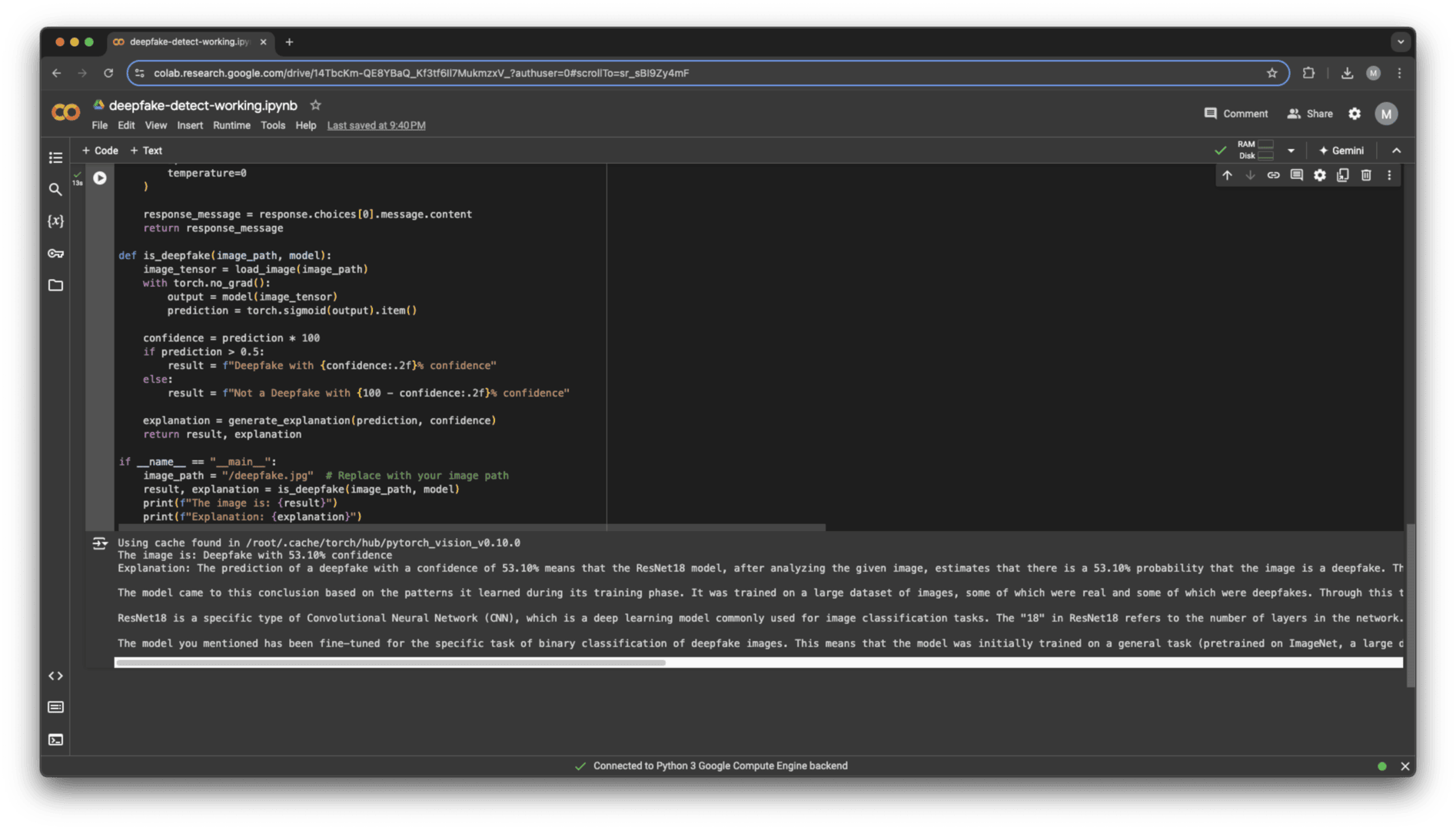The width and height of the screenshot is (1456, 830).
Task: Open the variables inspector {x} icon
Action: pos(55,221)
